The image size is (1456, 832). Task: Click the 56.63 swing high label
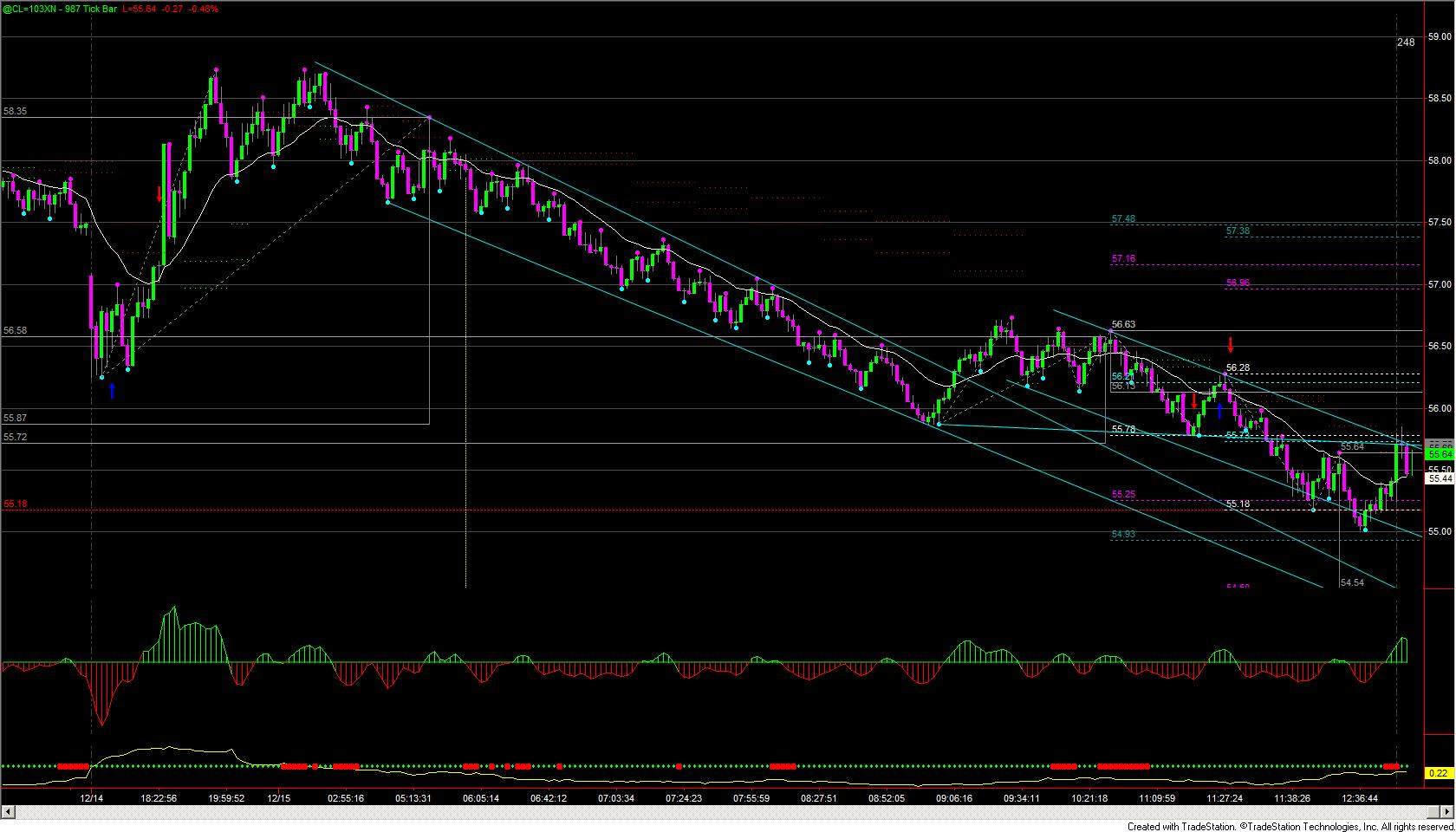tap(1123, 324)
